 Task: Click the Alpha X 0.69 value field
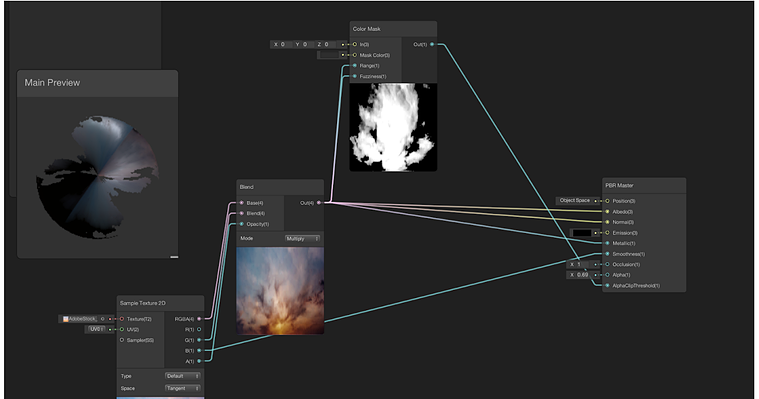point(579,275)
